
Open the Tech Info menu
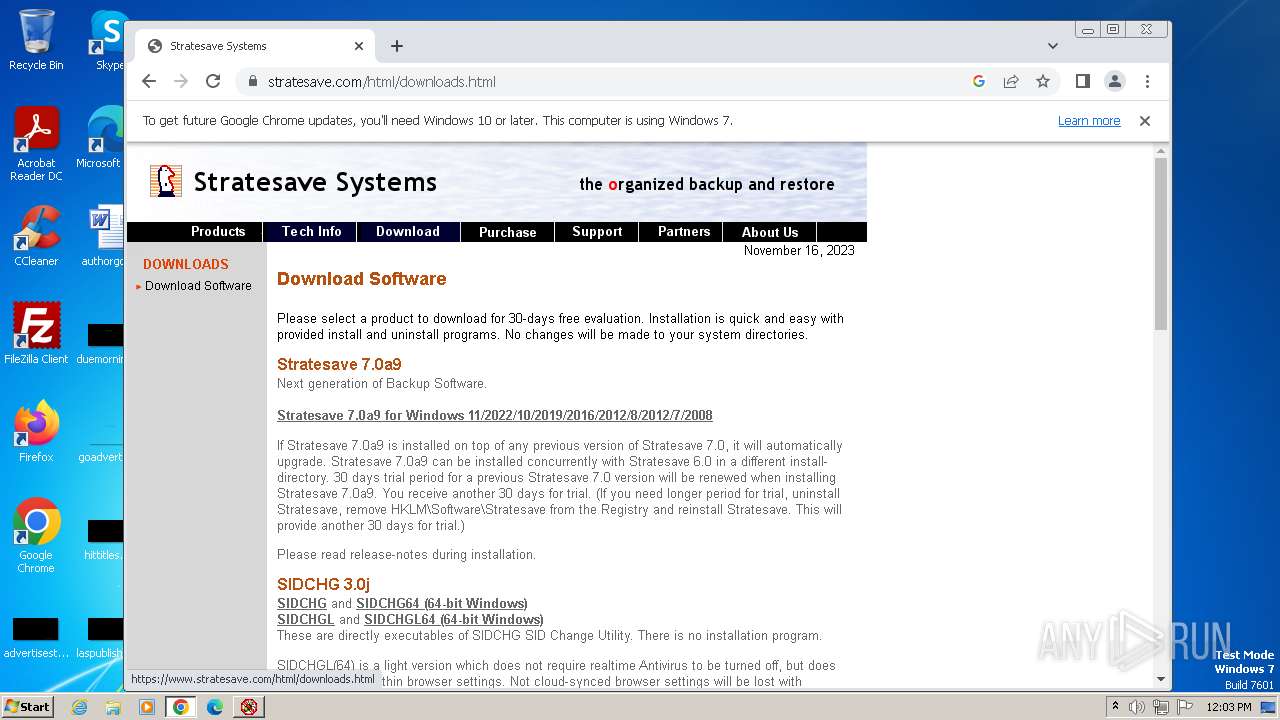coord(311,231)
